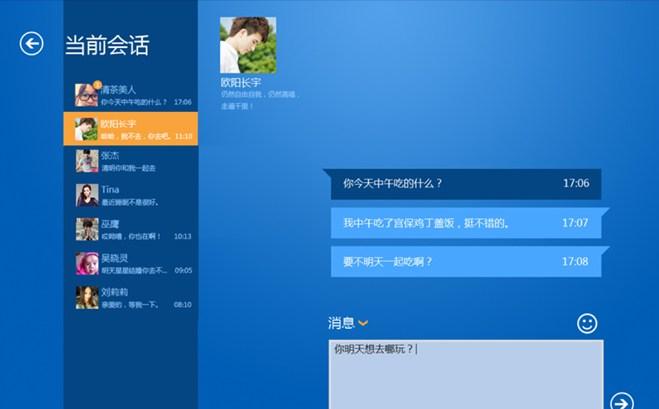Click the 我中午吃了宫保鸡丁盖饭 message bubble

click(464, 223)
